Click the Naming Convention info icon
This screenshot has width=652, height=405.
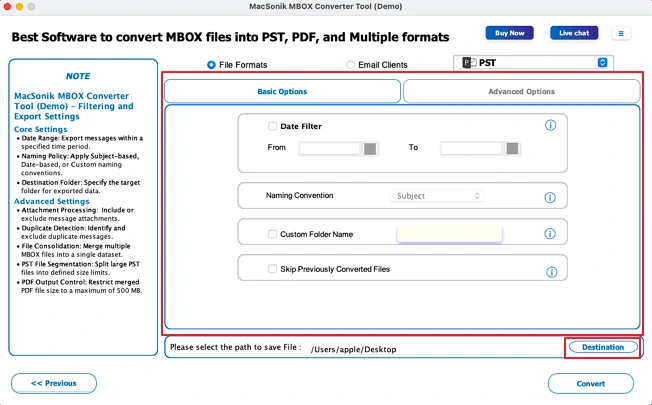point(550,198)
